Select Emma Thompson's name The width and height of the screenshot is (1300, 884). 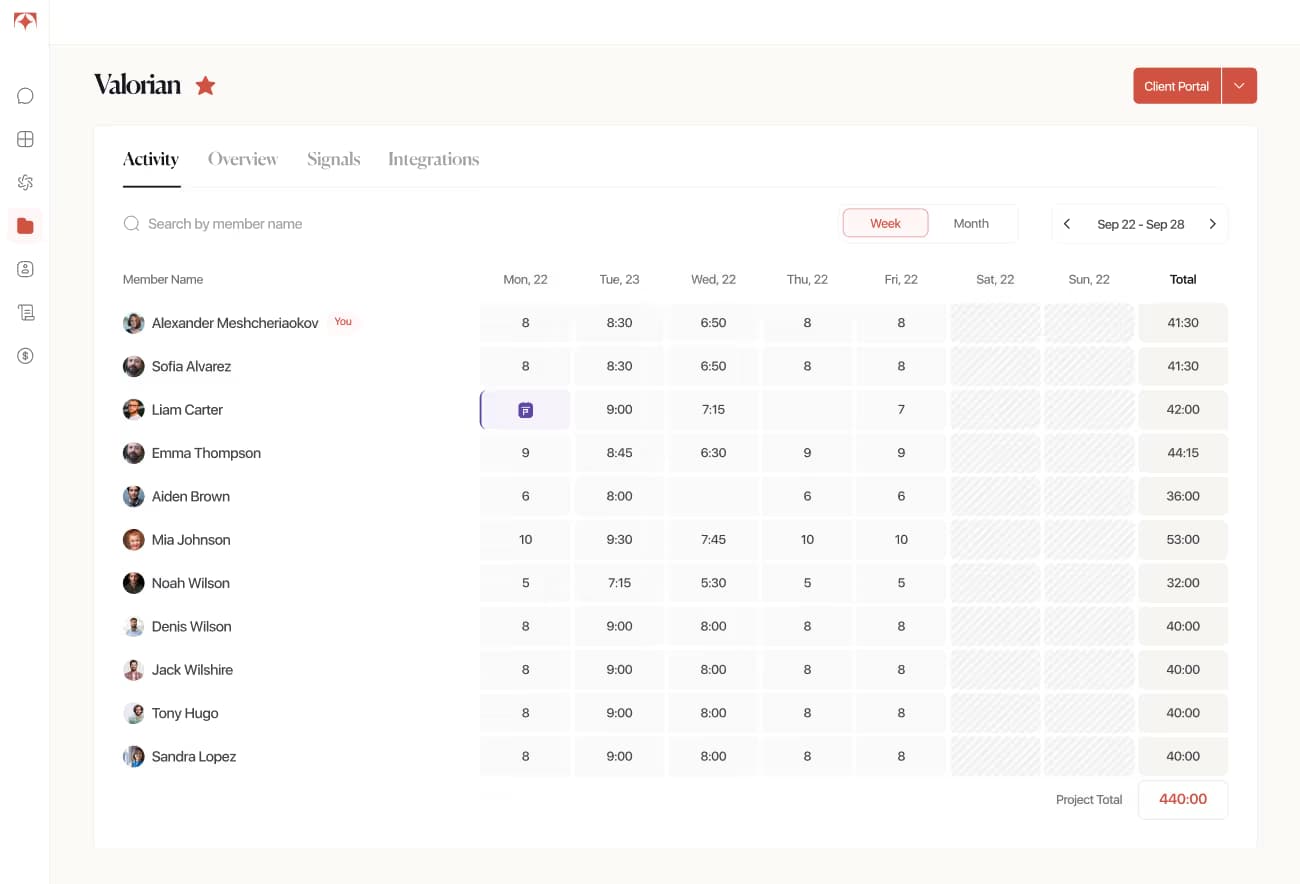tap(206, 453)
